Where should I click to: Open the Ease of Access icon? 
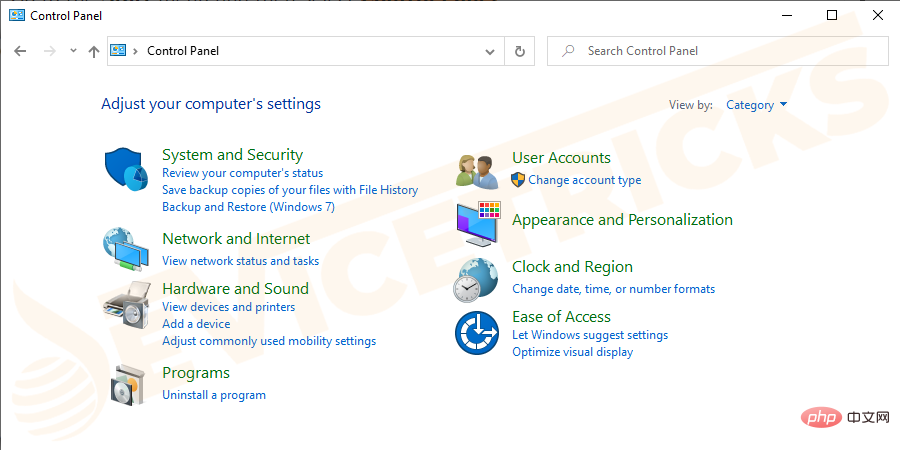[476, 333]
